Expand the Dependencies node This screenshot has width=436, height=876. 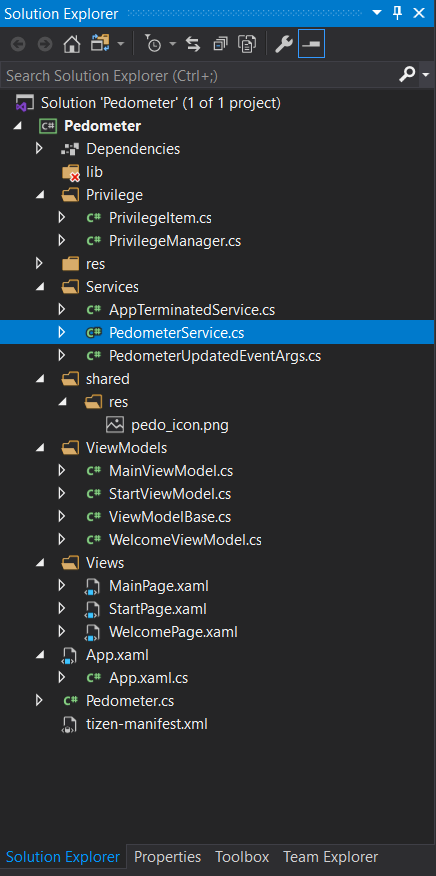click(x=39, y=149)
